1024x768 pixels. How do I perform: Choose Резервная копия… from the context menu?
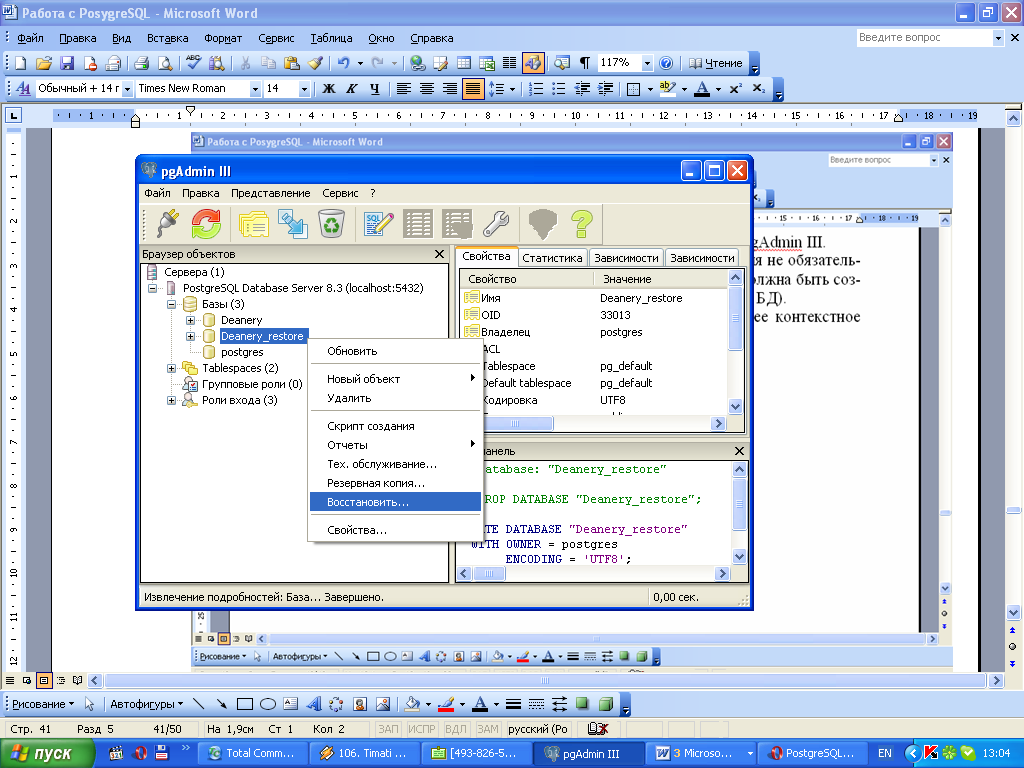point(395,483)
